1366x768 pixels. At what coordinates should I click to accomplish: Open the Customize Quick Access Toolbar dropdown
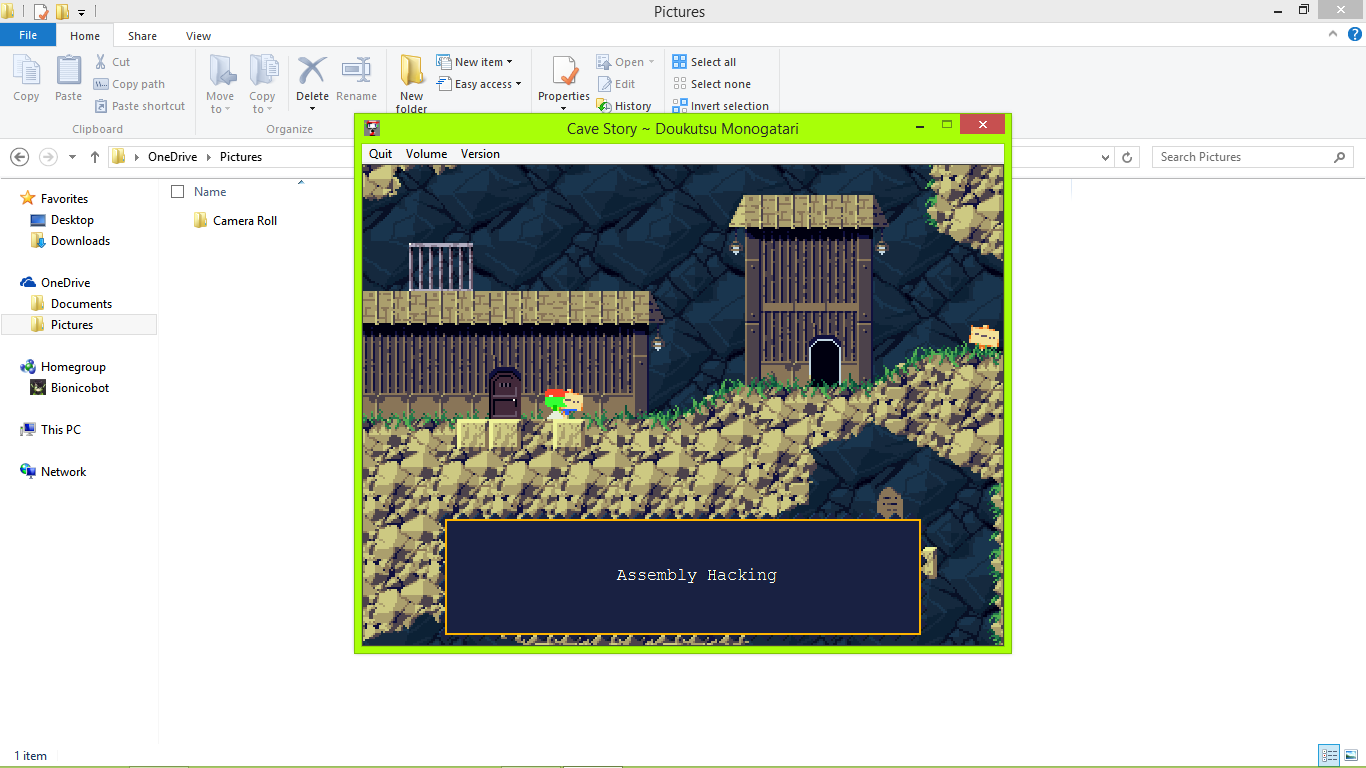(82, 13)
